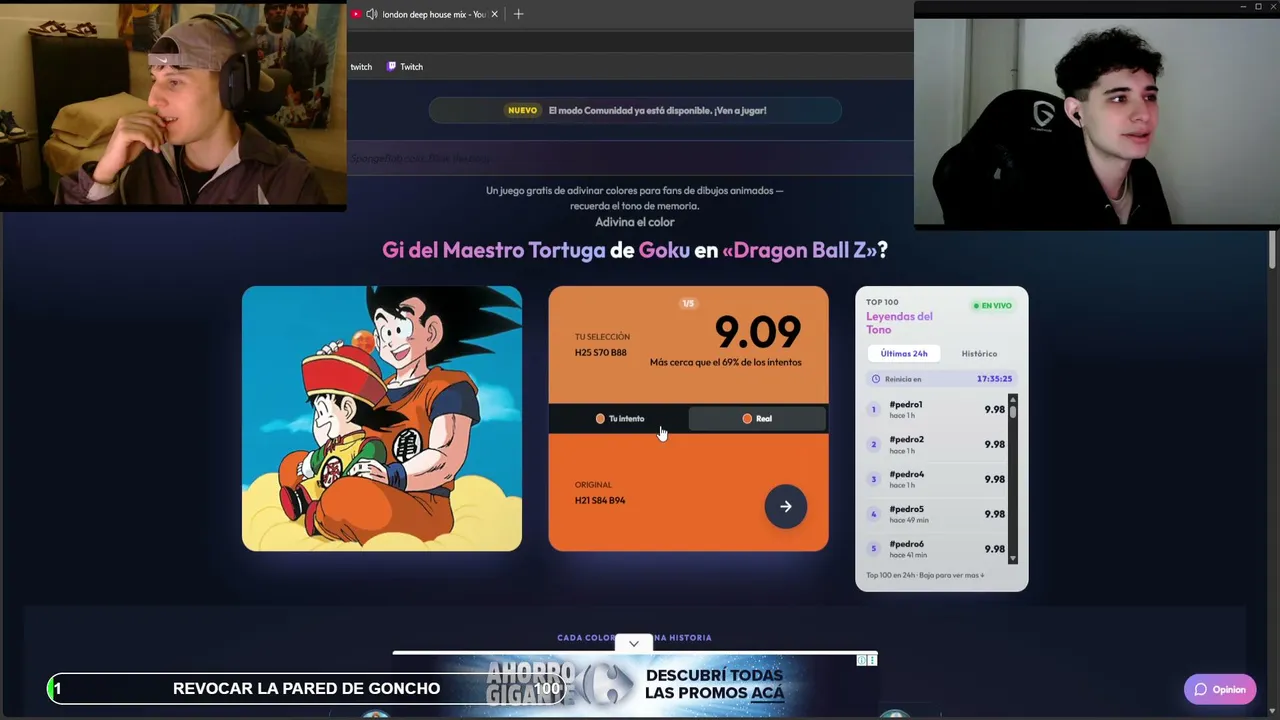Open the #pedro6 leaderboard entry
1280x720 pixels.
[936, 549]
